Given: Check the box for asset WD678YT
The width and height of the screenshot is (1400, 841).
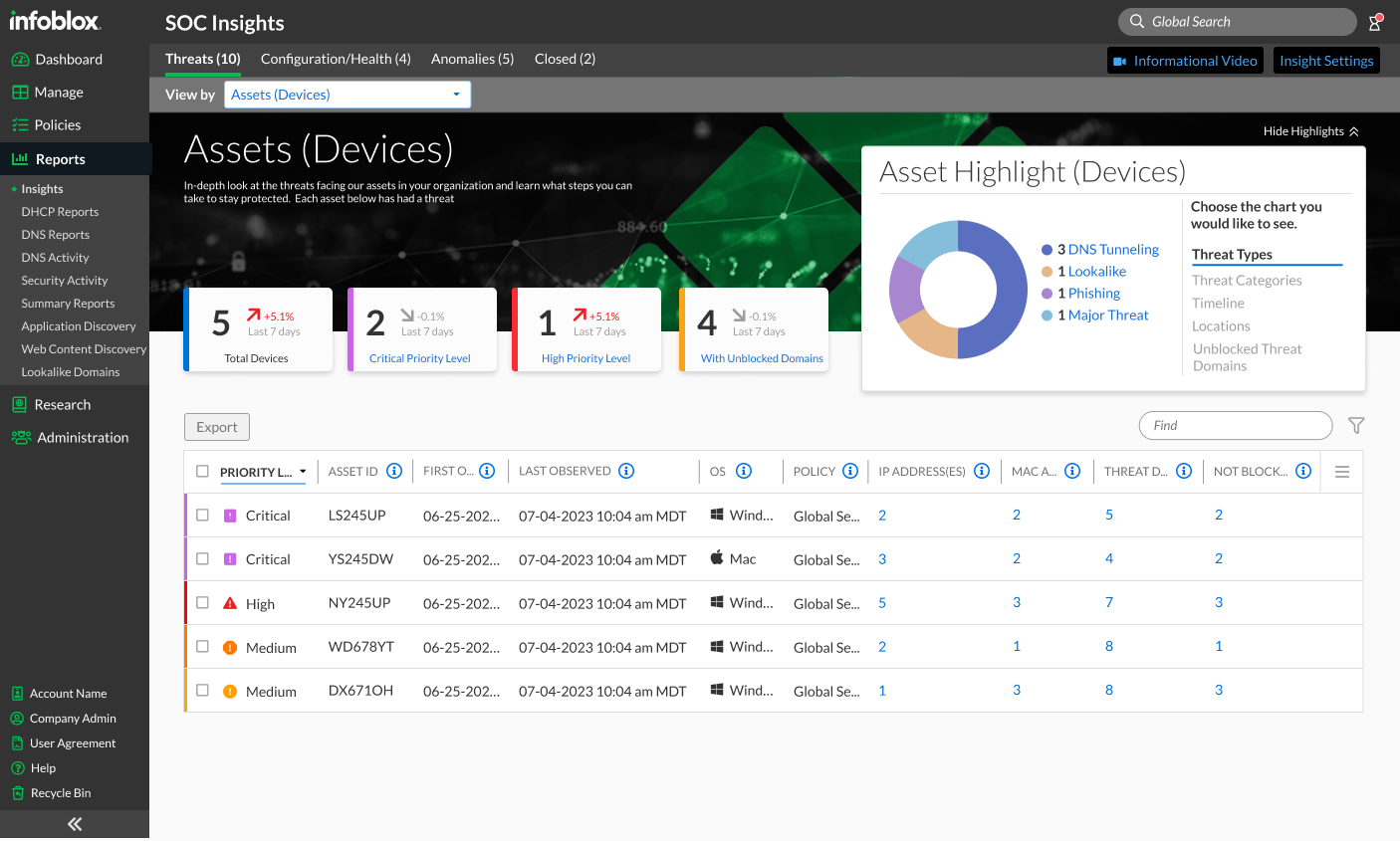Looking at the screenshot, I should [x=202, y=647].
